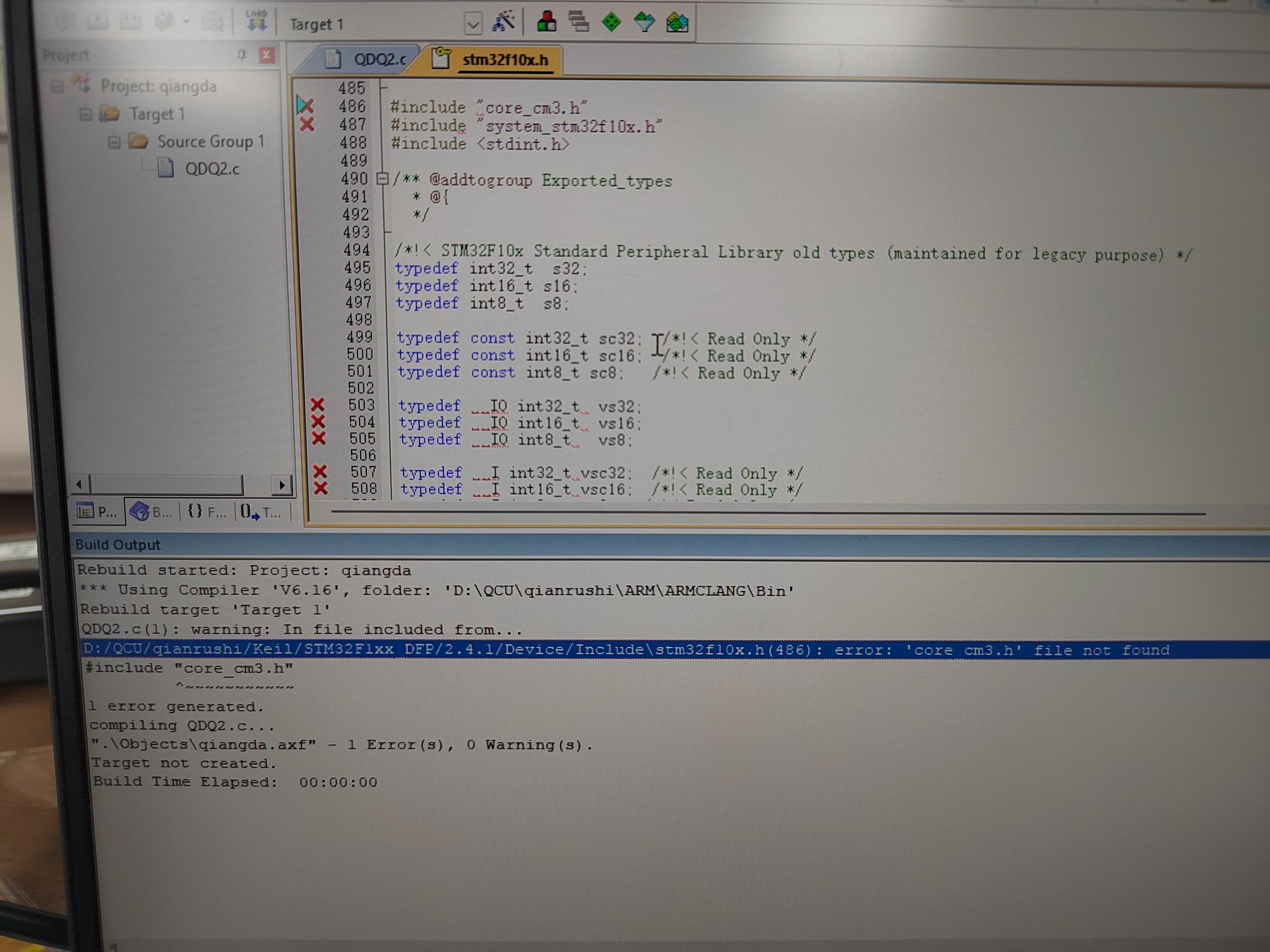Collapse the Source Group 1 node
Viewport: 1270px width, 952px height.
[114, 142]
